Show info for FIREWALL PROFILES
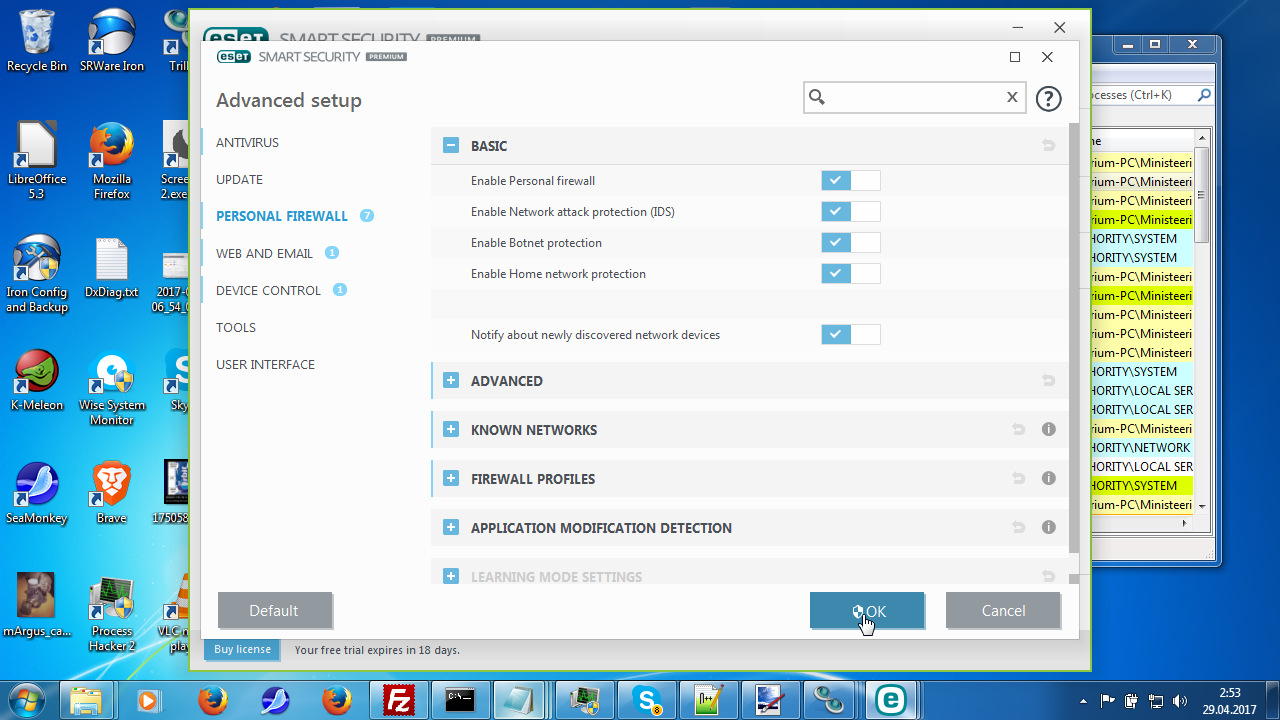Viewport: 1280px width, 720px height. [1048, 479]
